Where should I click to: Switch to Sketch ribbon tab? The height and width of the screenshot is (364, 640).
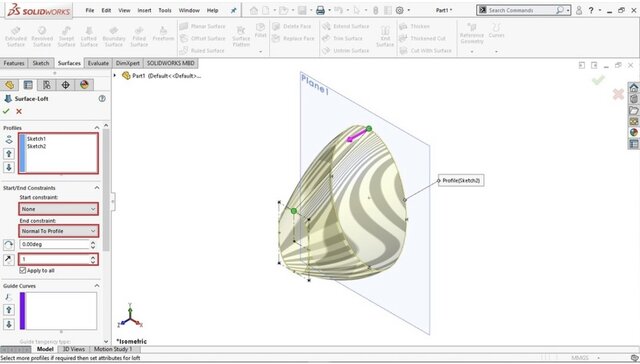(41, 63)
